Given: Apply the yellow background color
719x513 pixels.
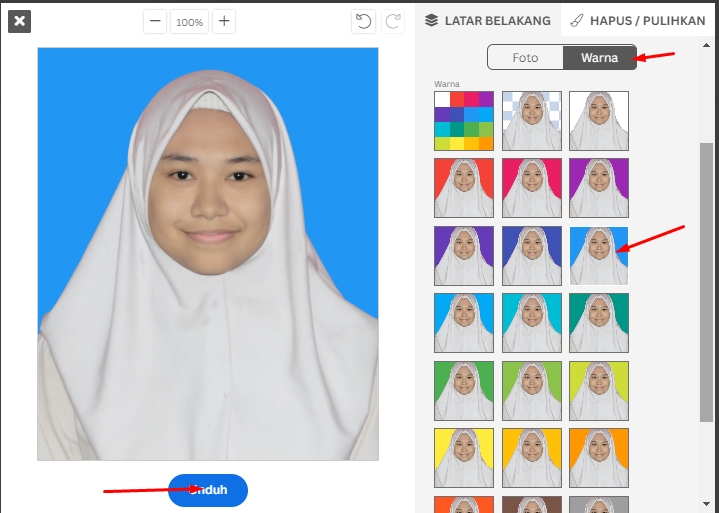Looking at the screenshot, I should coord(464,458).
